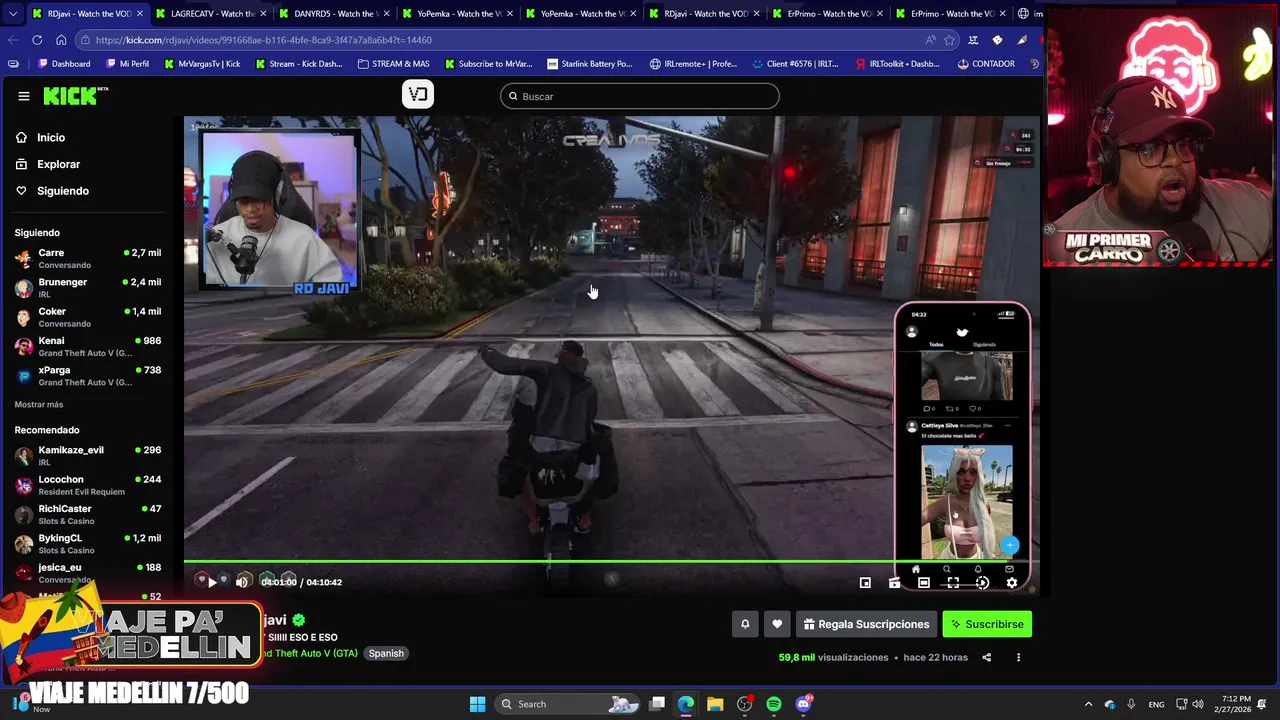The image size is (1280, 720).
Task: Open volume control in system tray
Action: (x=1199, y=704)
